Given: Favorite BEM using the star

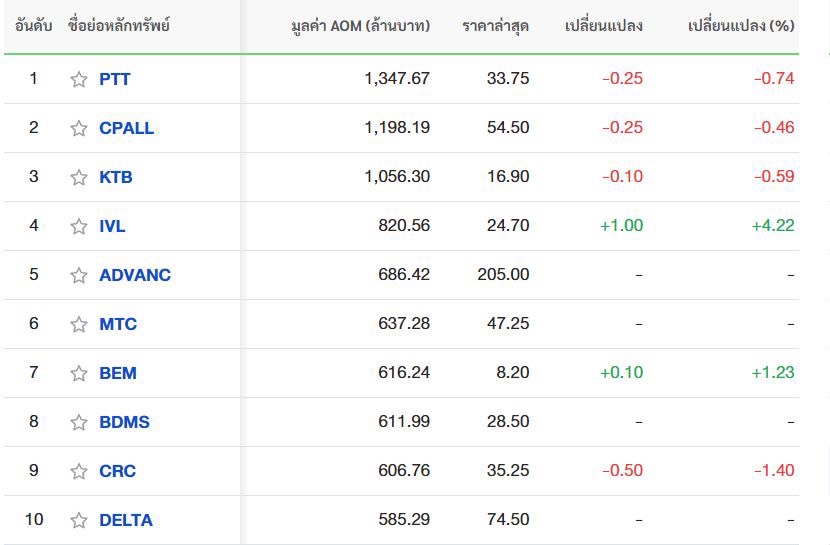Looking at the screenshot, I should 79,373.
